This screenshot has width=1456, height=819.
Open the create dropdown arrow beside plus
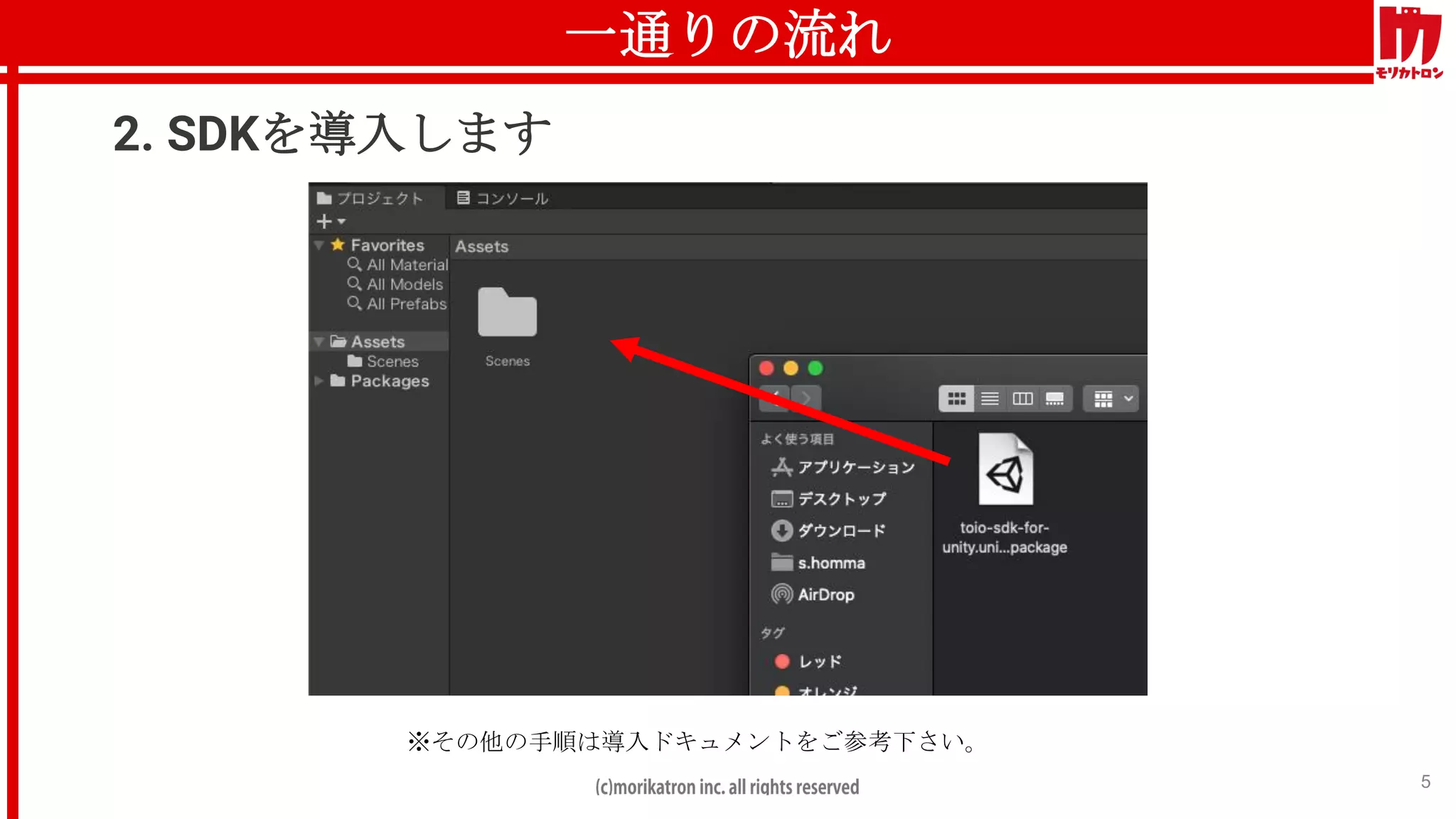[341, 222]
